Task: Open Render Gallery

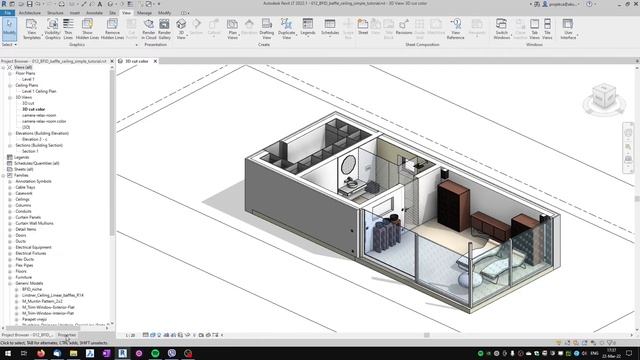Action: coord(164,29)
